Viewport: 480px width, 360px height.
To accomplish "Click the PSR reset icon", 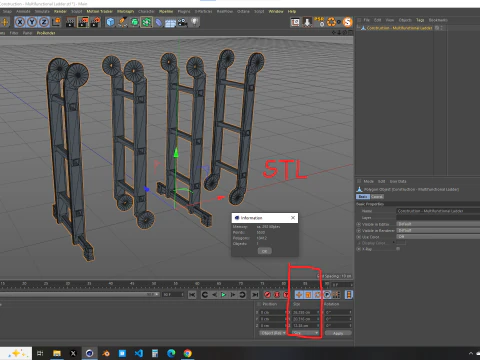I will click(319, 22).
